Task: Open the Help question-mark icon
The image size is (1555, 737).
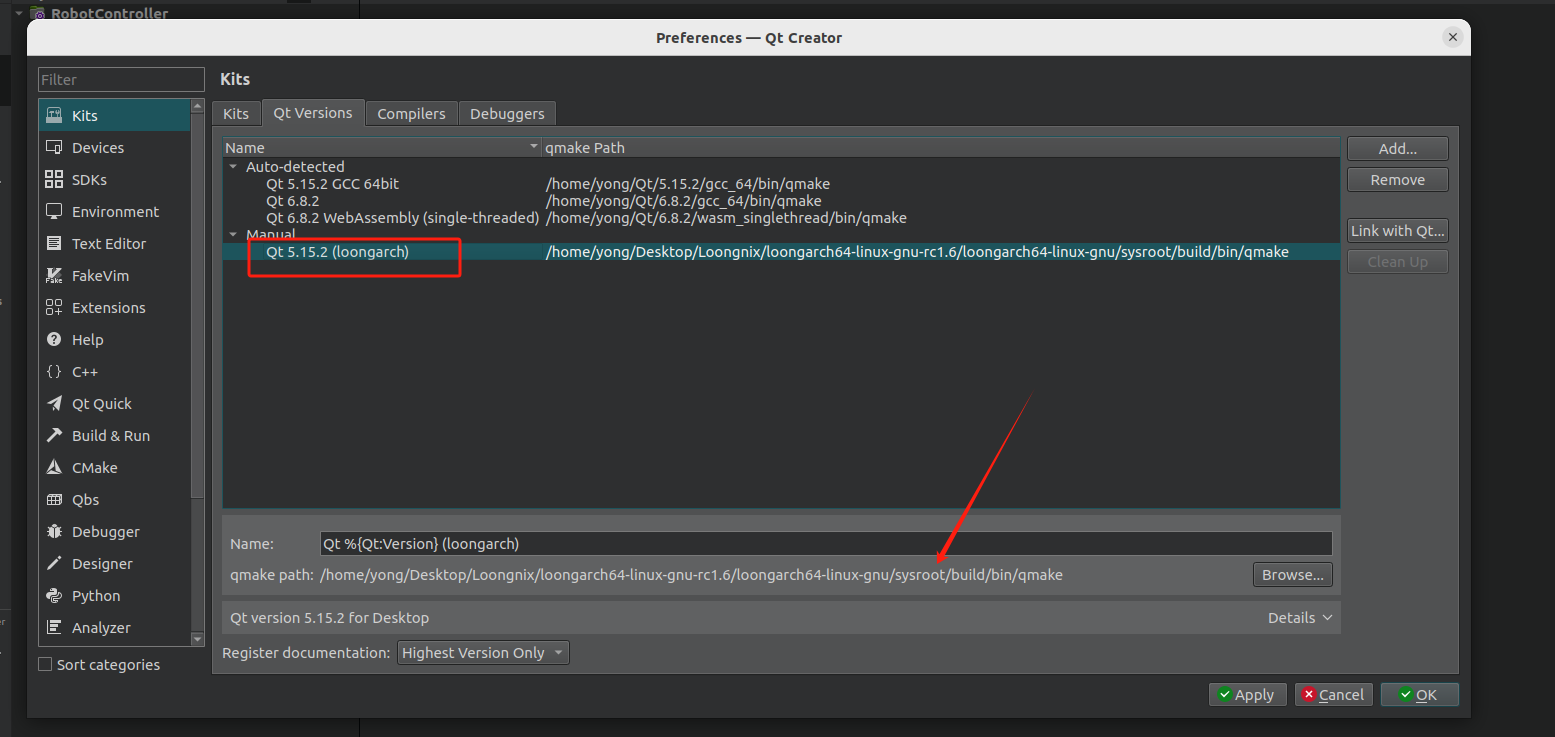Action: tap(54, 339)
